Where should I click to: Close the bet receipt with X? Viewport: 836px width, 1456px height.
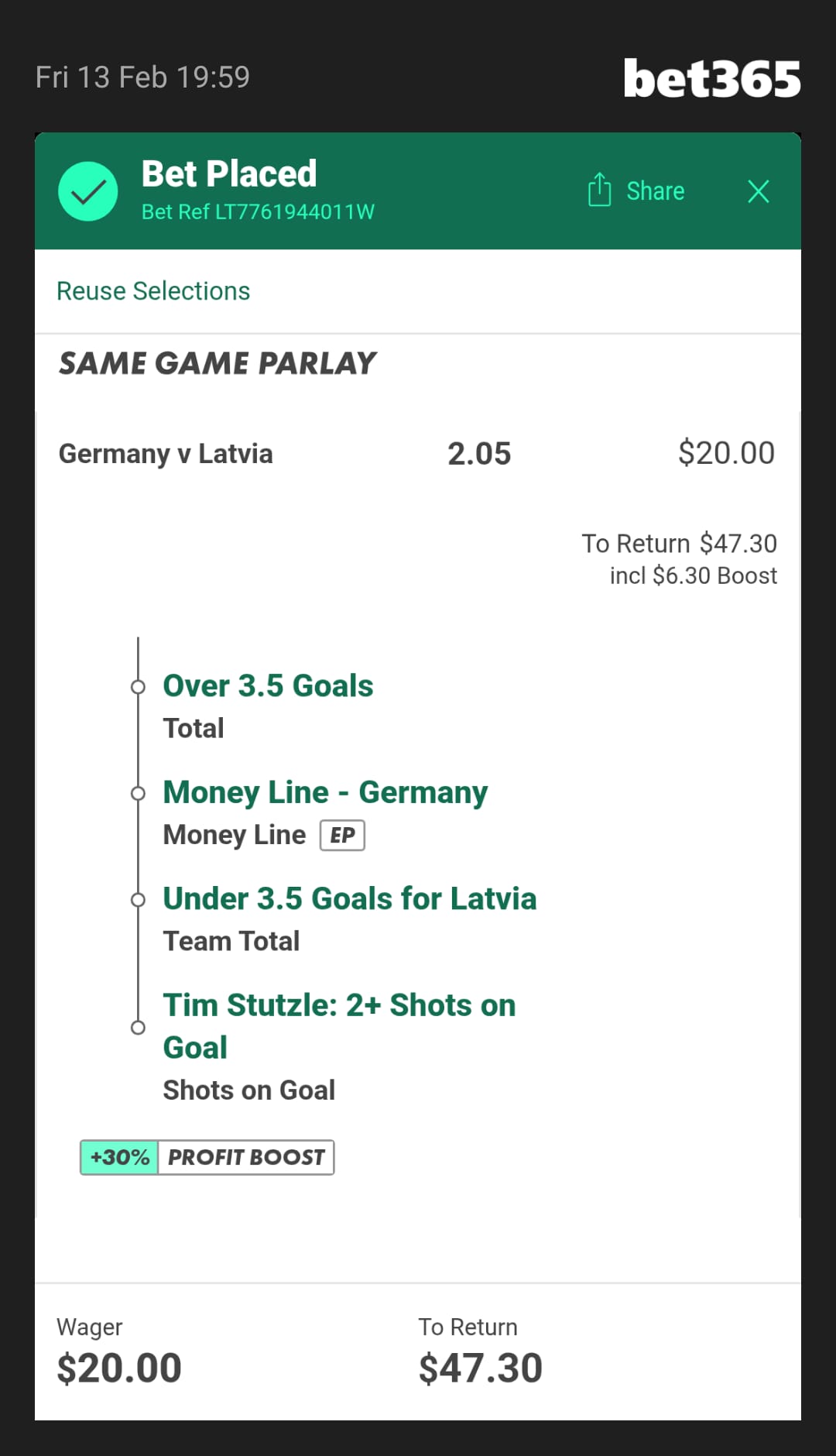pos(758,191)
